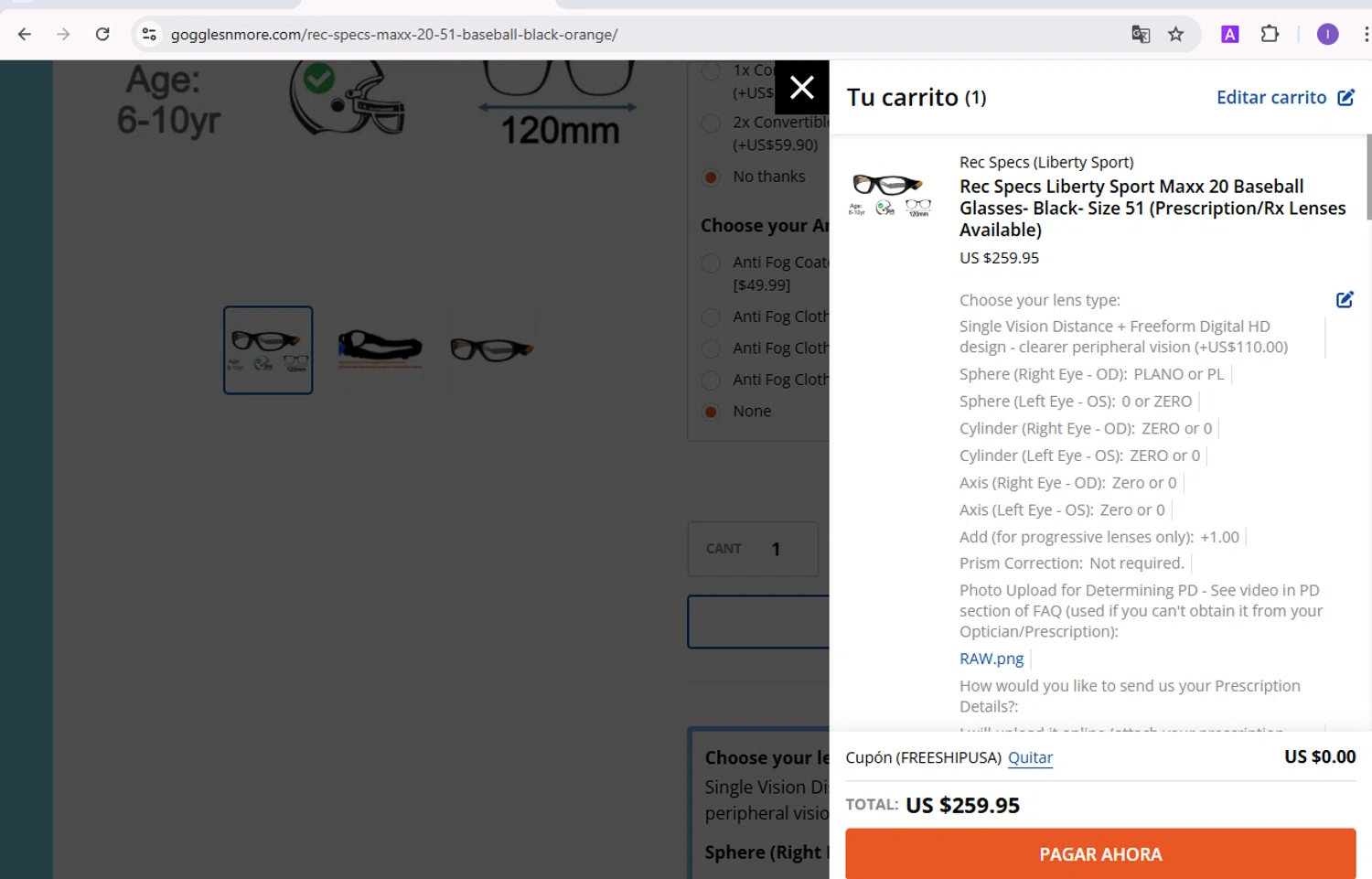Click the address bar URL
Screen dimensions: 1372x879
[394, 35]
